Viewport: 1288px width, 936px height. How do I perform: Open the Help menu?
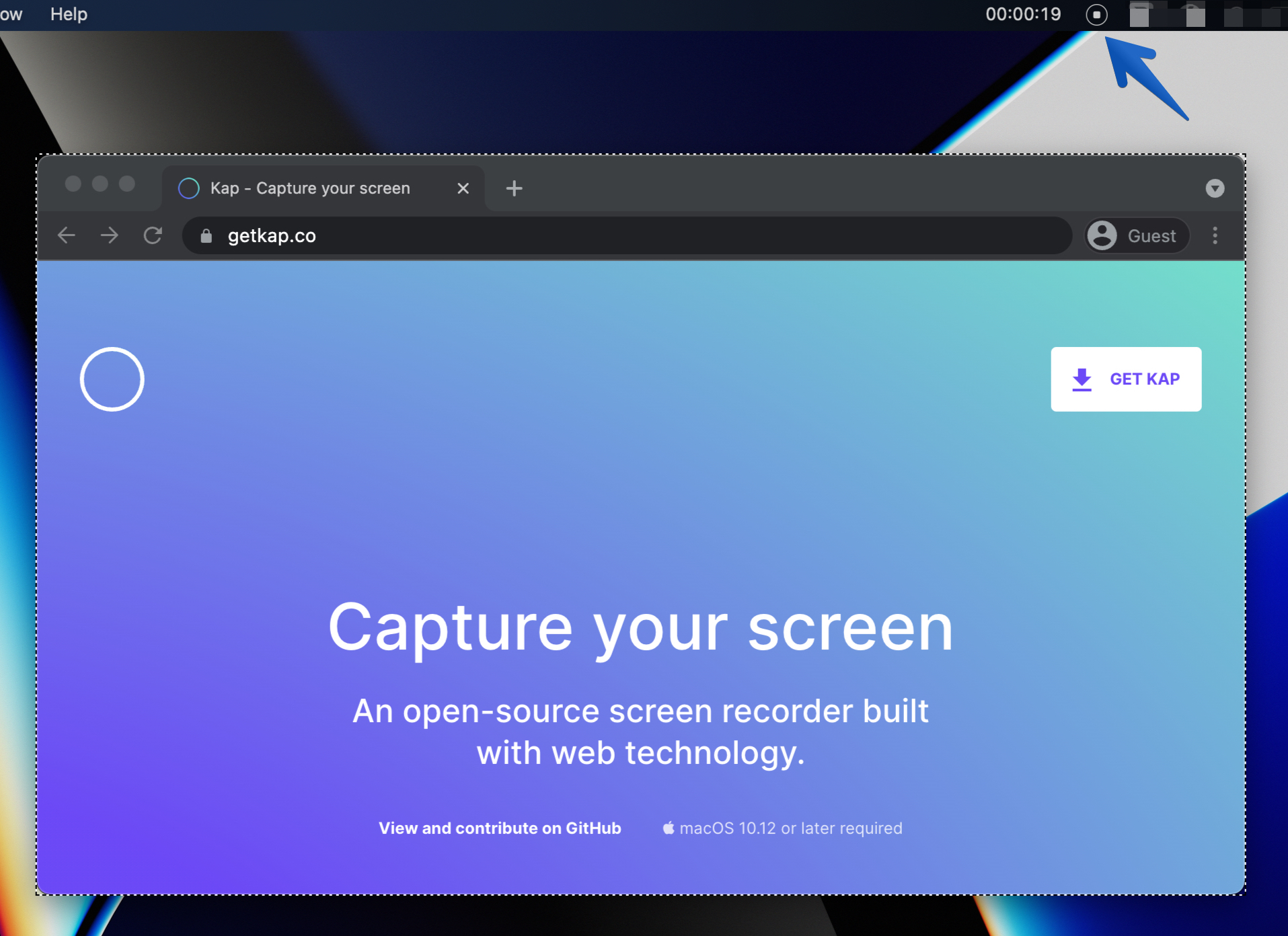click(x=69, y=14)
